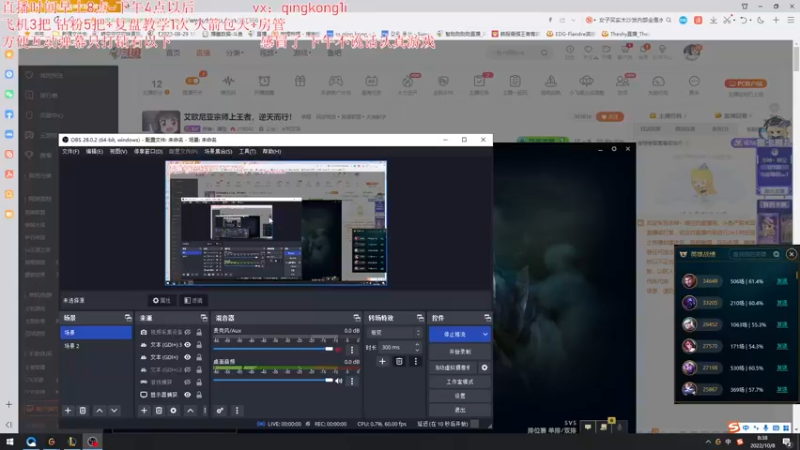Undock the Audio Mixer panel

click(356, 318)
